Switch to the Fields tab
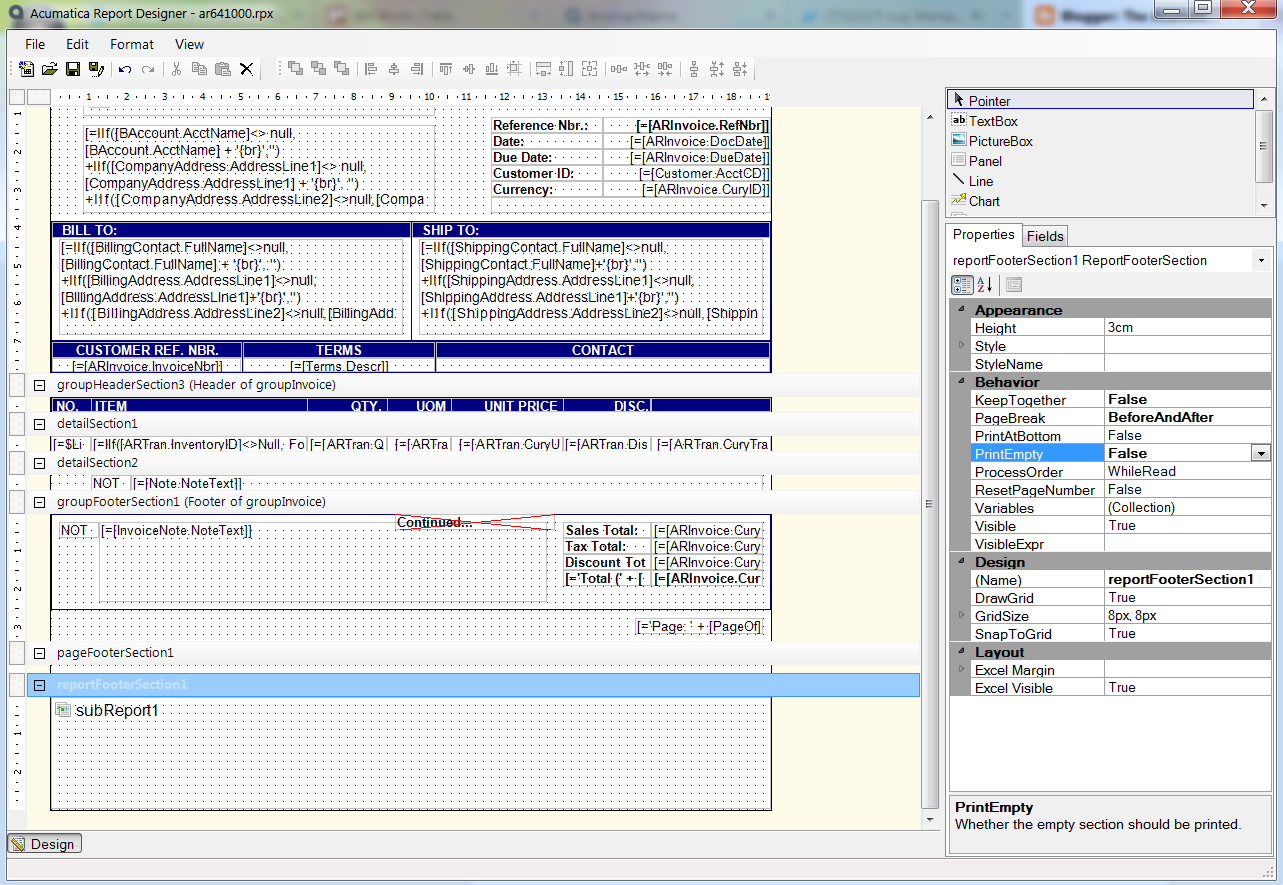The width and height of the screenshot is (1283, 885). (x=1044, y=236)
